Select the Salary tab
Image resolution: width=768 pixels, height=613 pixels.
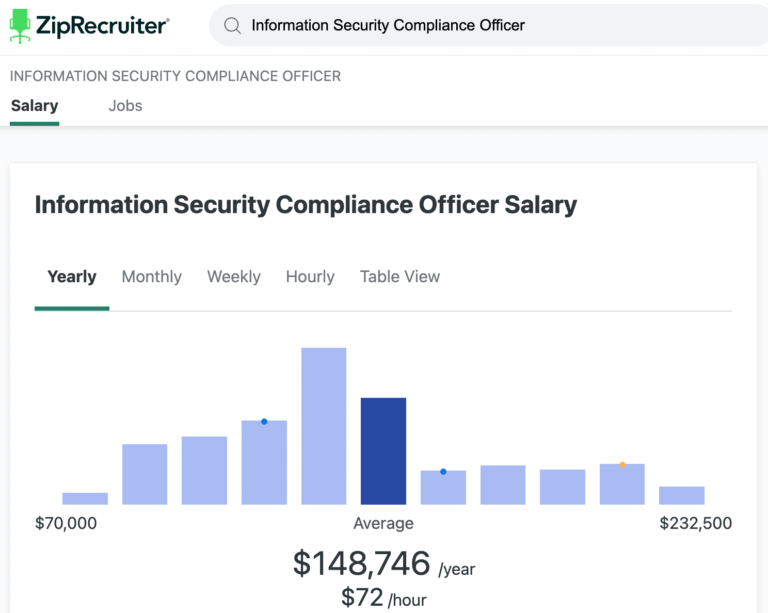35,106
